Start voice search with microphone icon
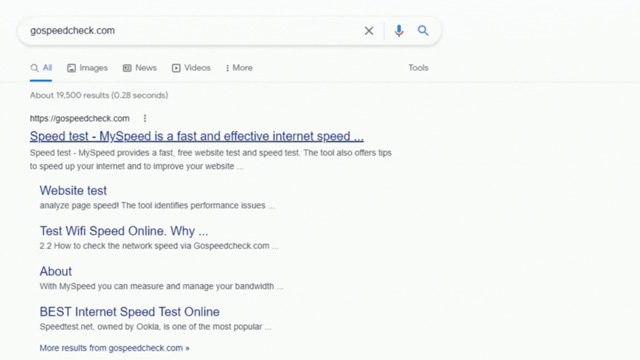This screenshot has width=640, height=360. click(399, 31)
